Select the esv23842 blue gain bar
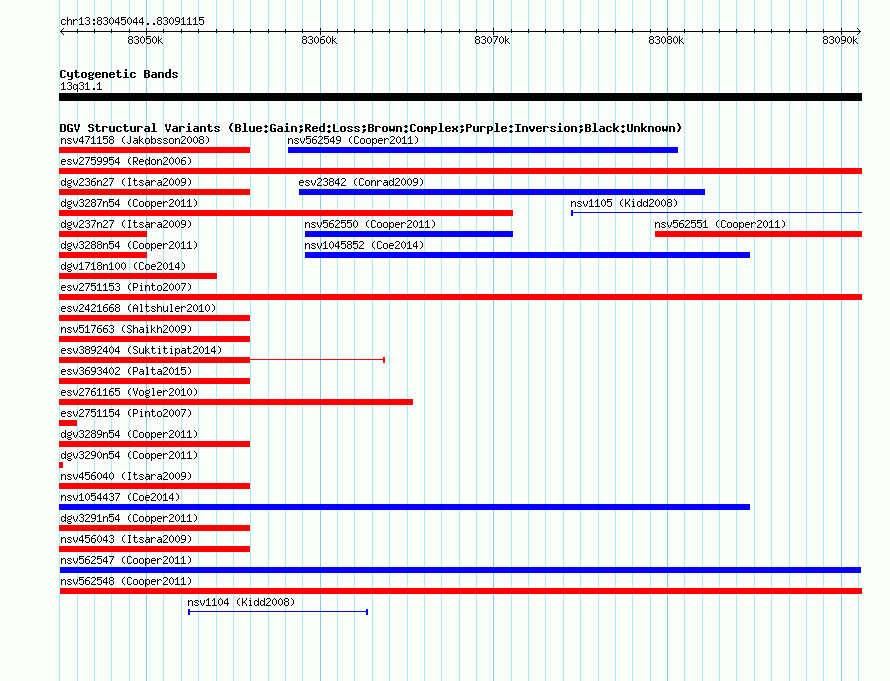This screenshot has height=681, width=890. pos(502,192)
